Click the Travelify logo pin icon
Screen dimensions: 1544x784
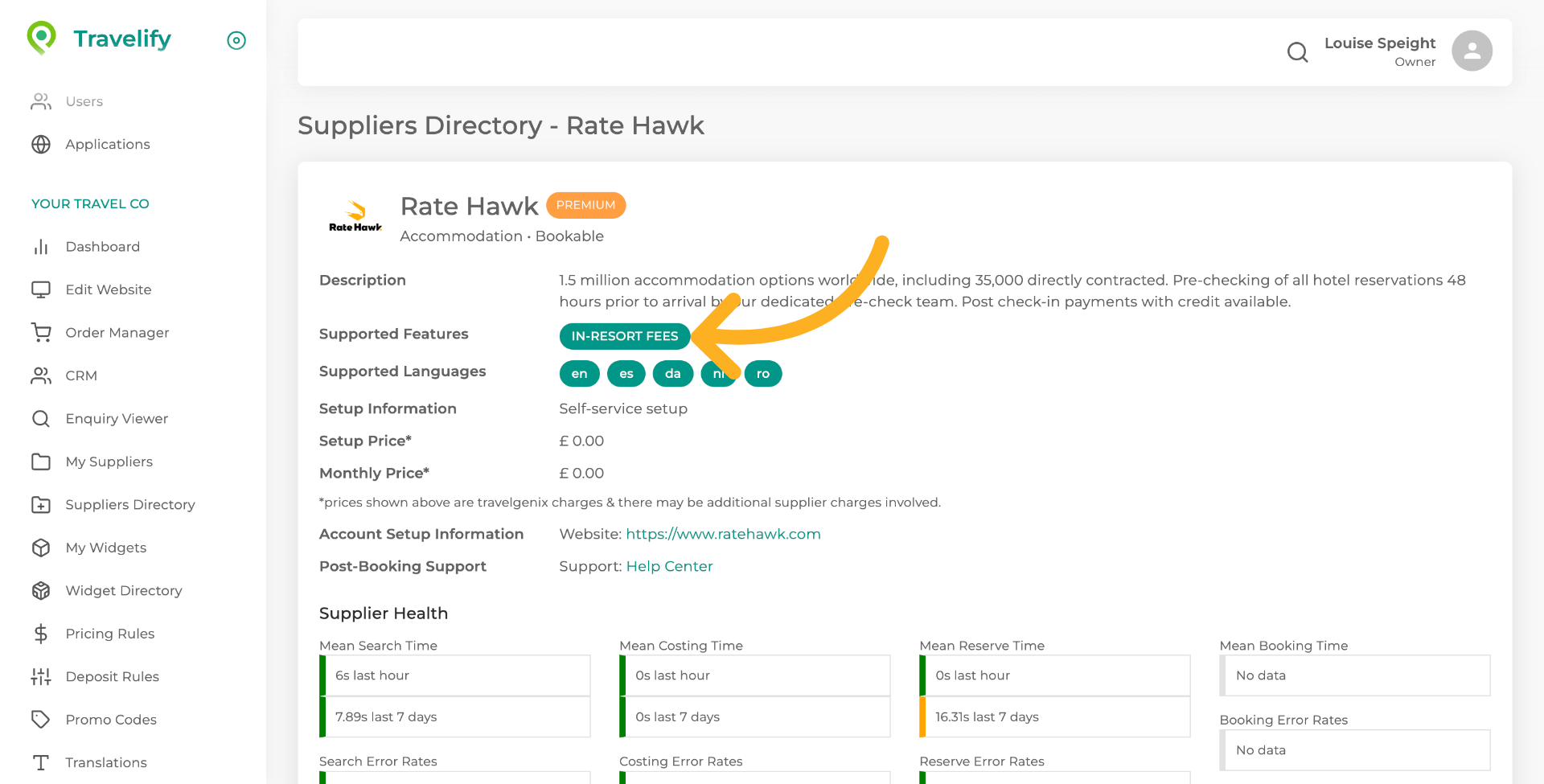point(40,37)
